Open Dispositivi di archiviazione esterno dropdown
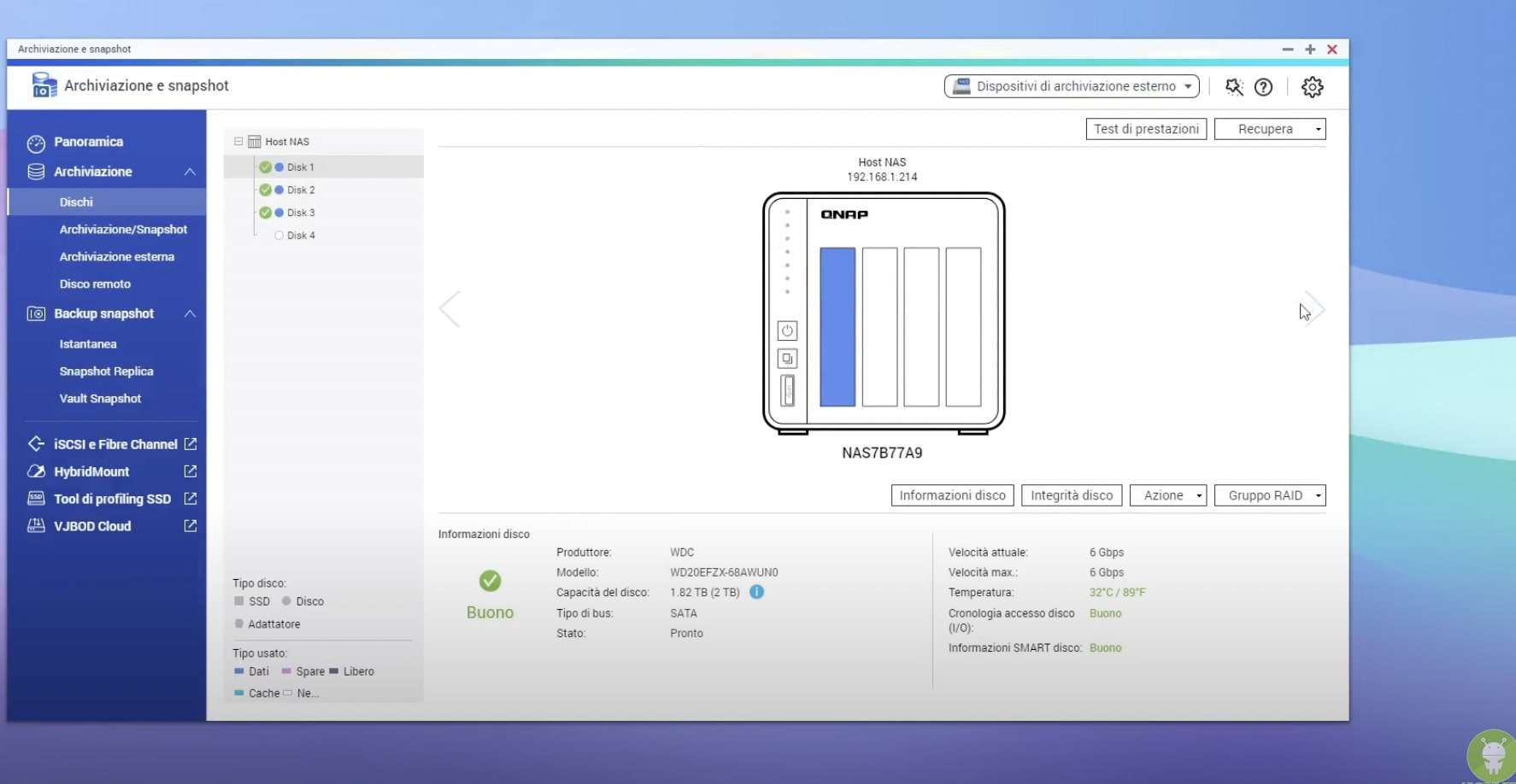1516x784 pixels. point(1072,86)
